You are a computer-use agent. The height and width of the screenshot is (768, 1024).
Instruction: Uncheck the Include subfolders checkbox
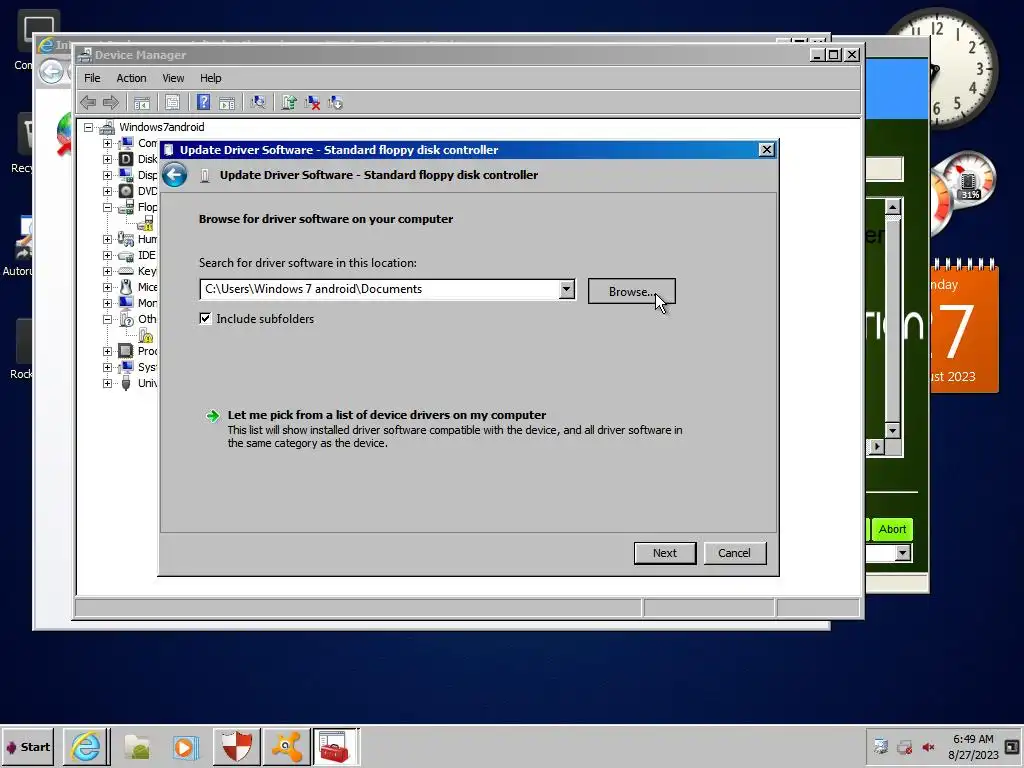click(205, 319)
